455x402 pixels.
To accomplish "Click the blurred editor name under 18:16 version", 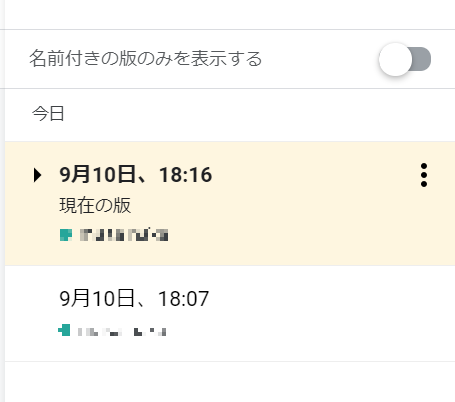I will 124,235.
